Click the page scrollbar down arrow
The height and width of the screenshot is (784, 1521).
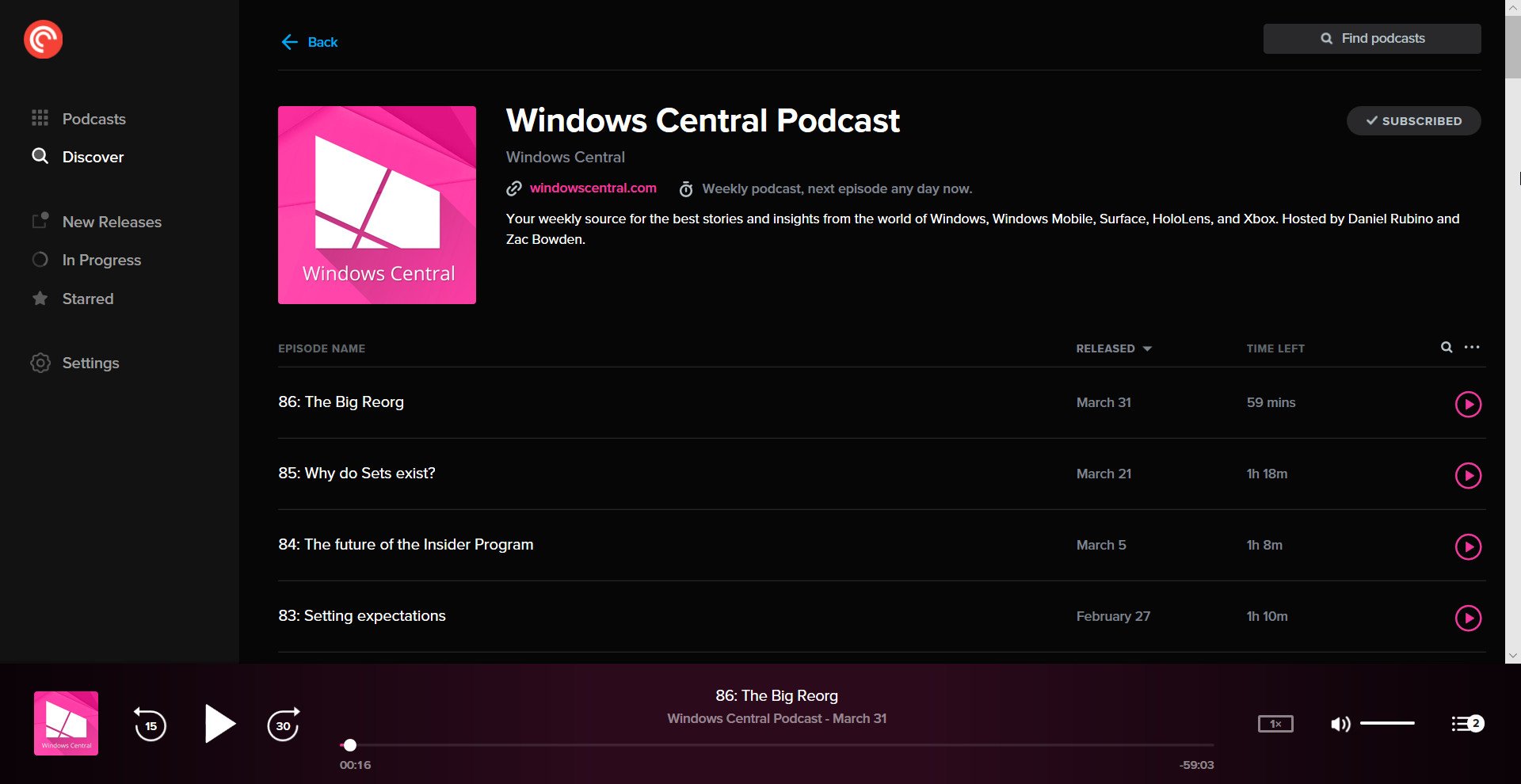[1513, 656]
